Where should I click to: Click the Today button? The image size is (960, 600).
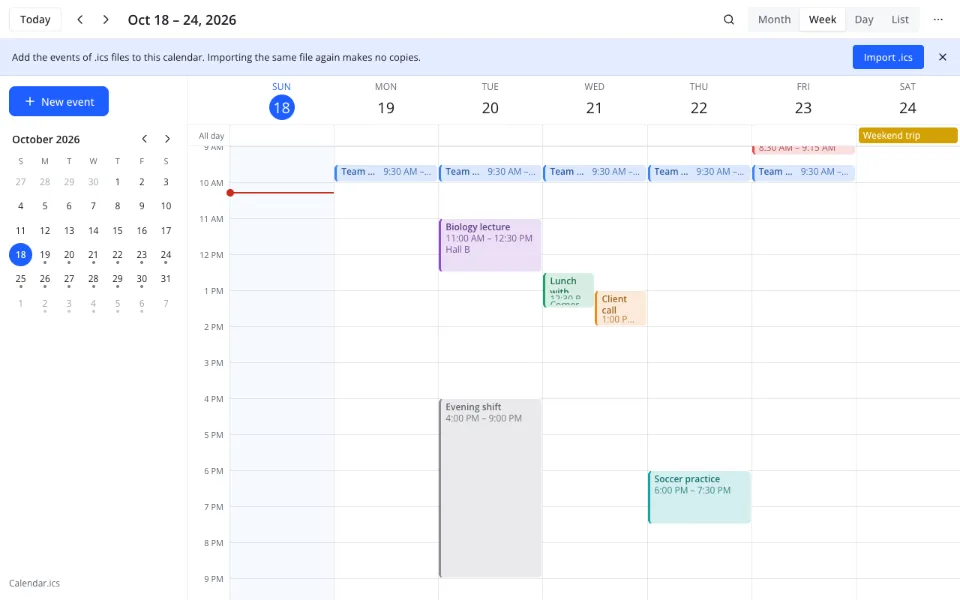click(35, 20)
